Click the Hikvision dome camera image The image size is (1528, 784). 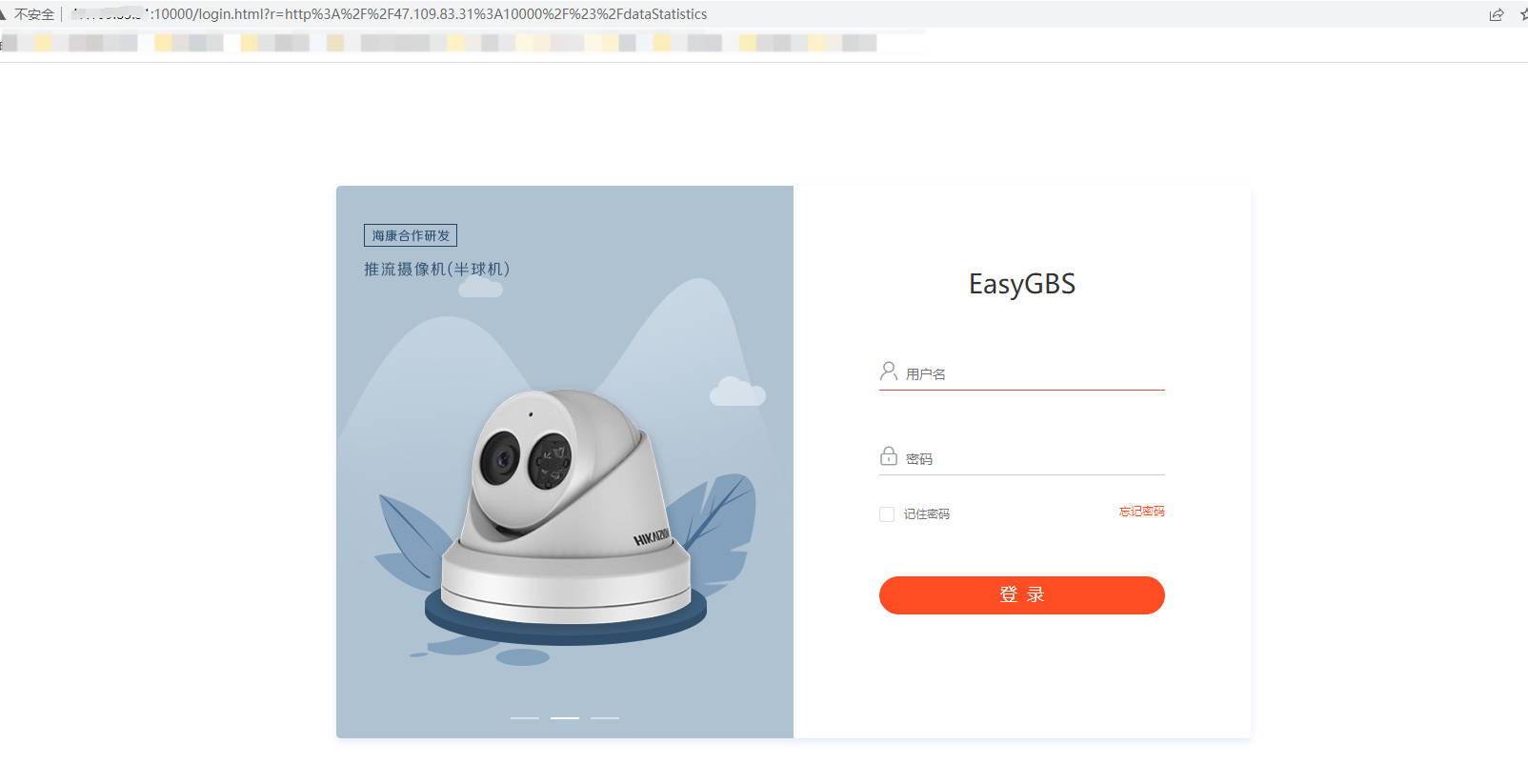[x=566, y=507]
